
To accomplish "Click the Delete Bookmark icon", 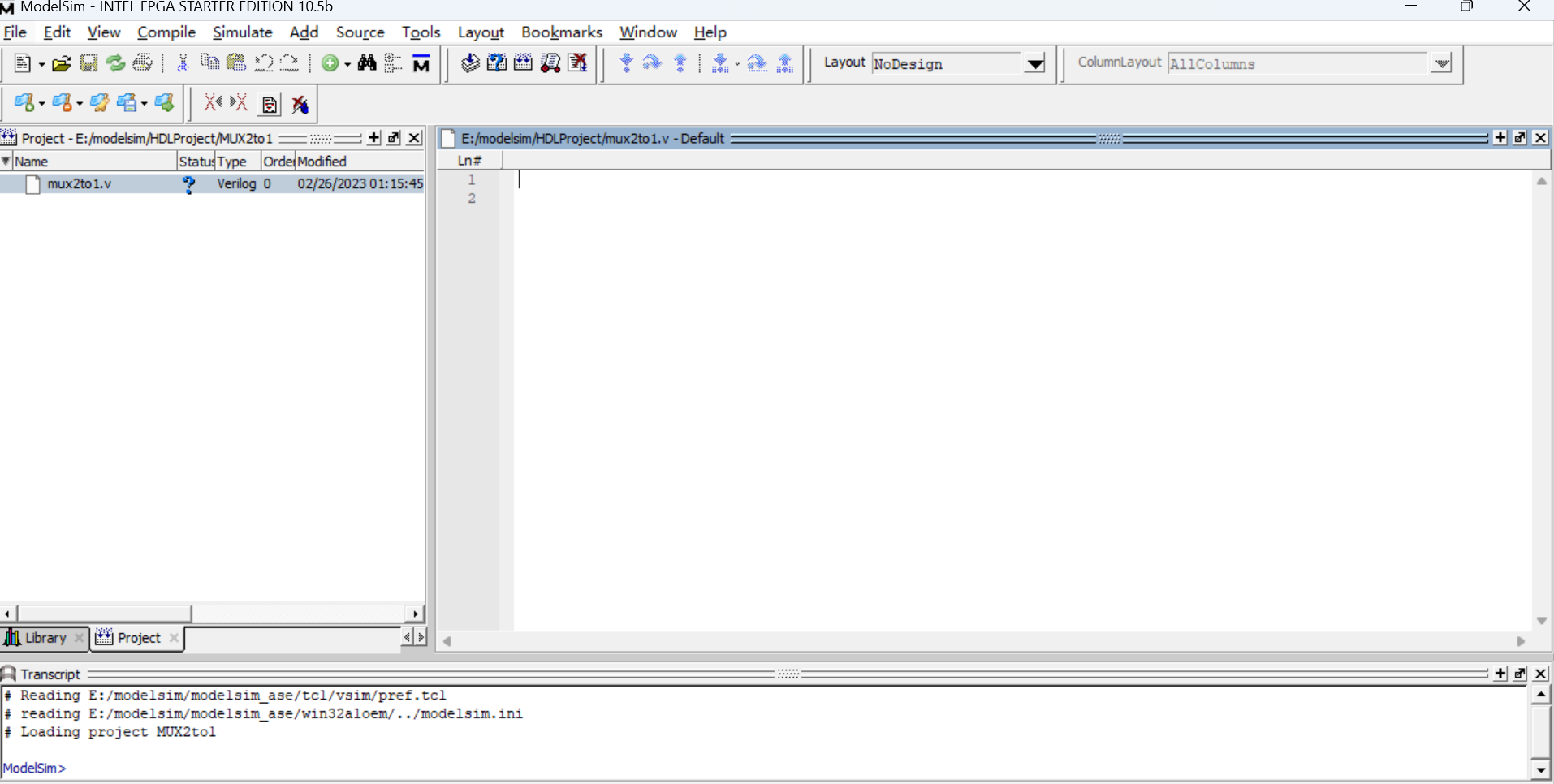I will click(62, 103).
